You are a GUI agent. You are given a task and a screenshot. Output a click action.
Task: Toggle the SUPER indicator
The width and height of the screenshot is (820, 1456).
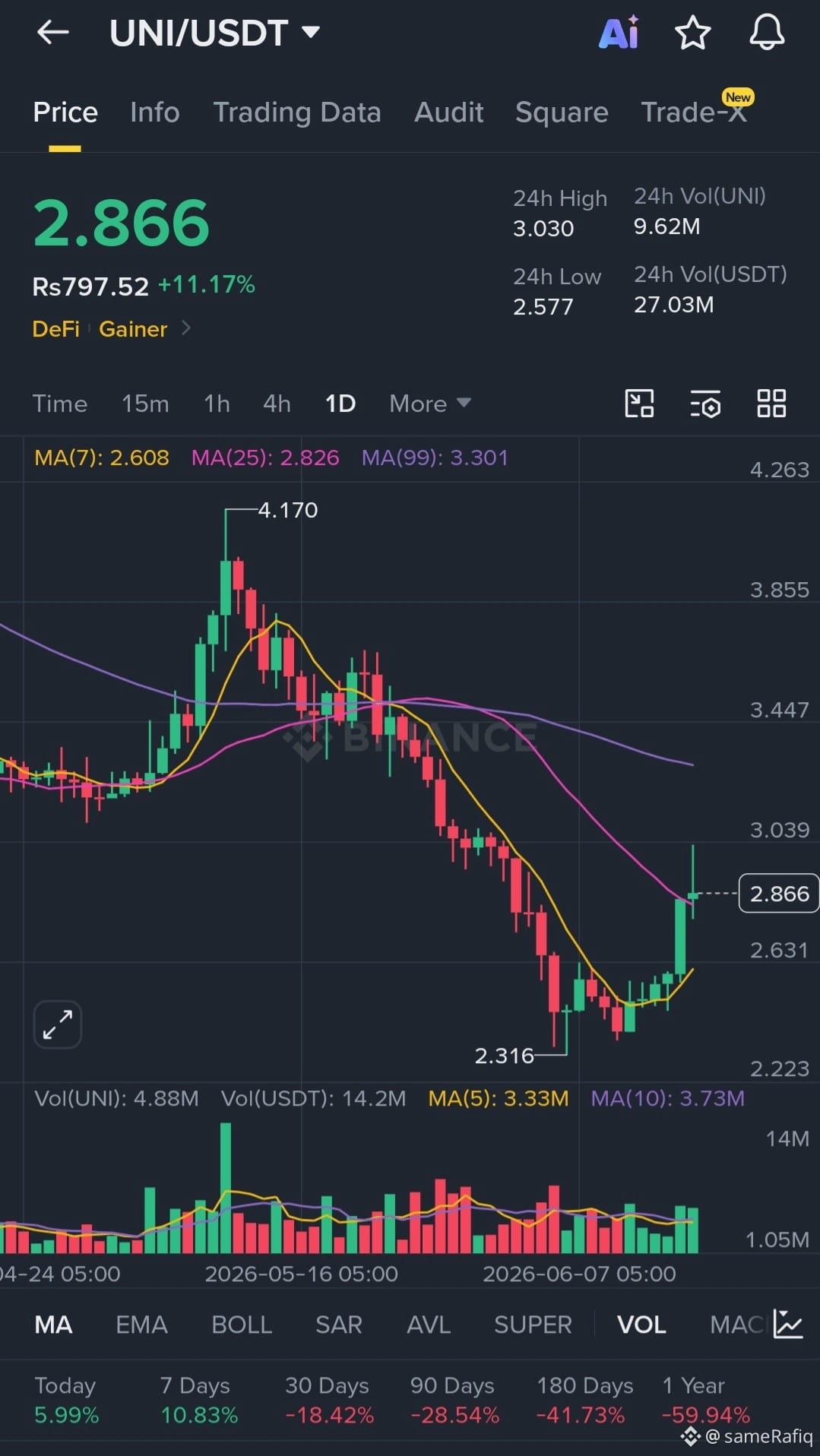[533, 1325]
